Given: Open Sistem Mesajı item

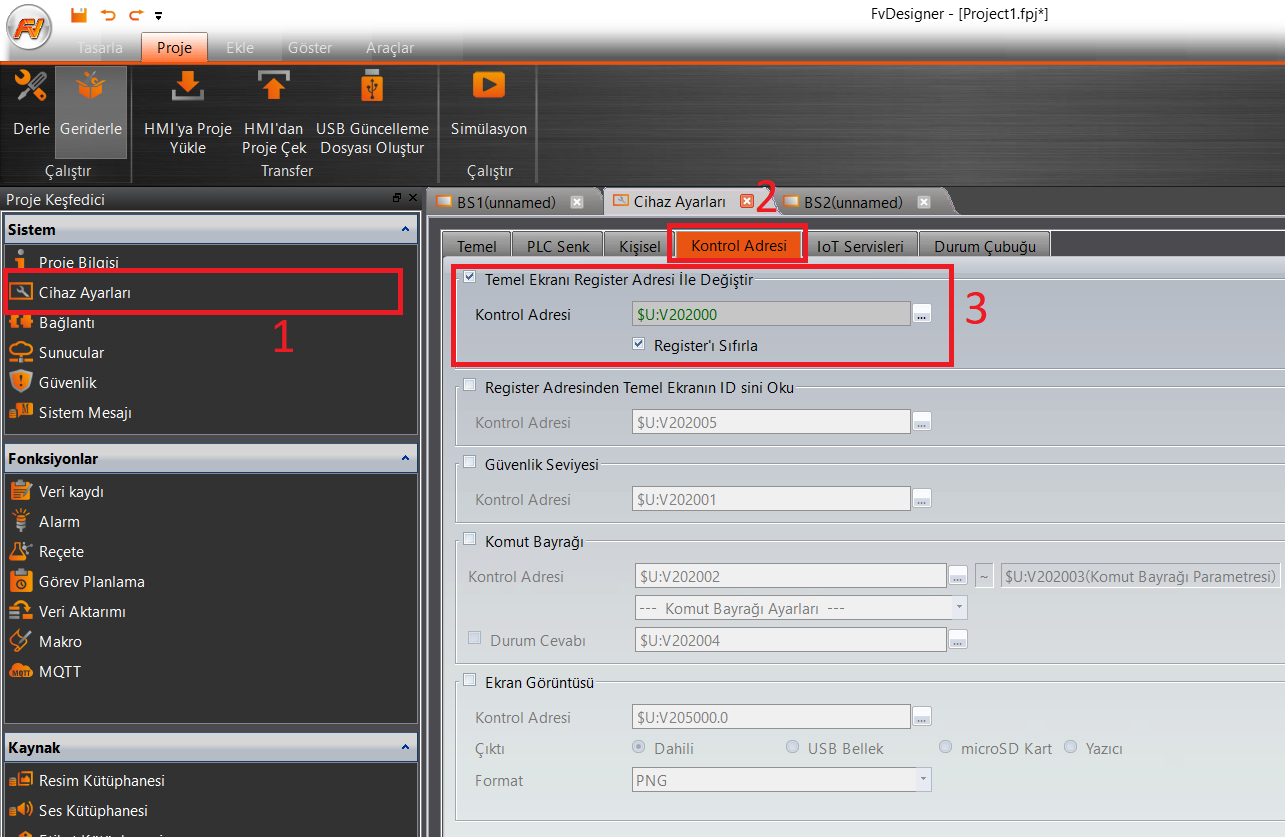Looking at the screenshot, I should pyautogui.click(x=85, y=412).
